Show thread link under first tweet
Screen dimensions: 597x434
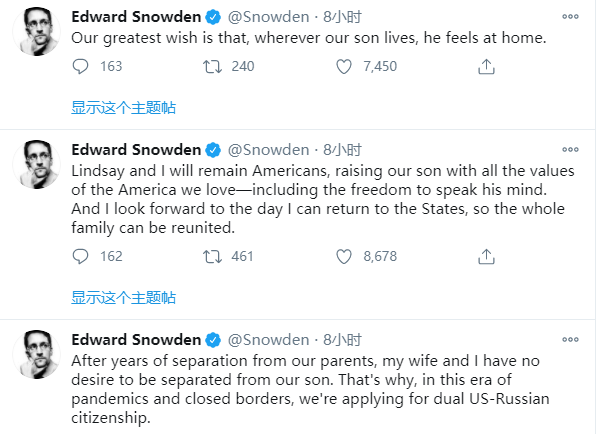tap(123, 108)
